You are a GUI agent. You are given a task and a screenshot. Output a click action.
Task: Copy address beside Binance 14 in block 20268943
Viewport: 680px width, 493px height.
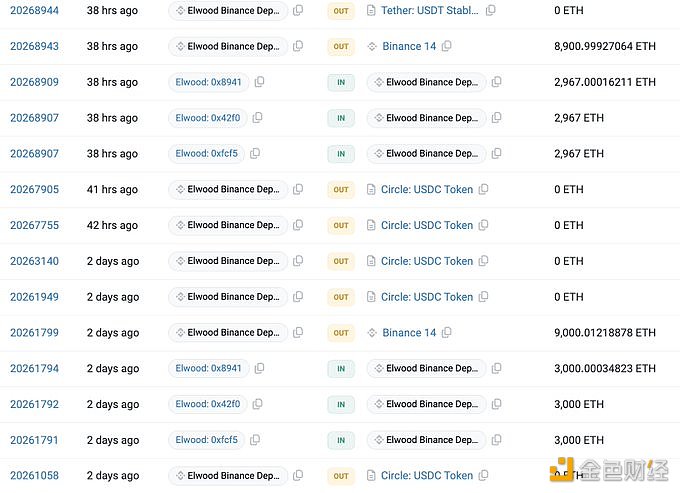tap(446, 46)
